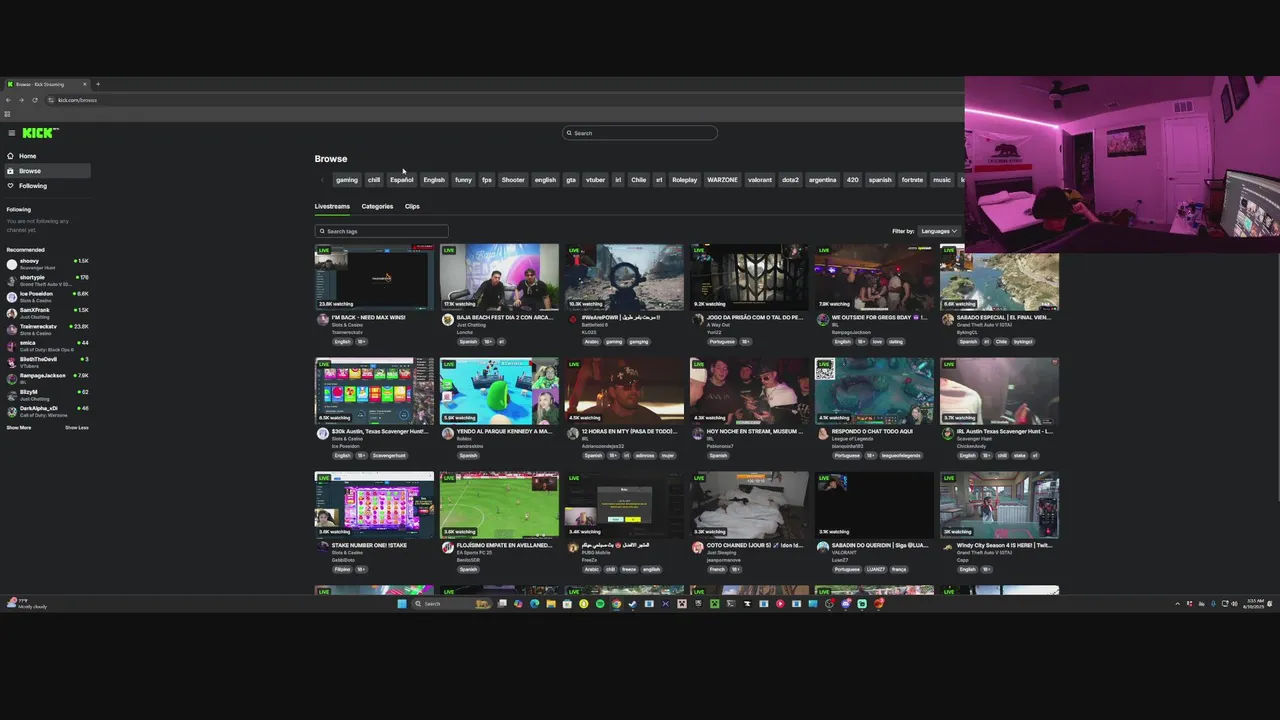
Task: Select the 420 tag chip
Action: tap(852, 180)
